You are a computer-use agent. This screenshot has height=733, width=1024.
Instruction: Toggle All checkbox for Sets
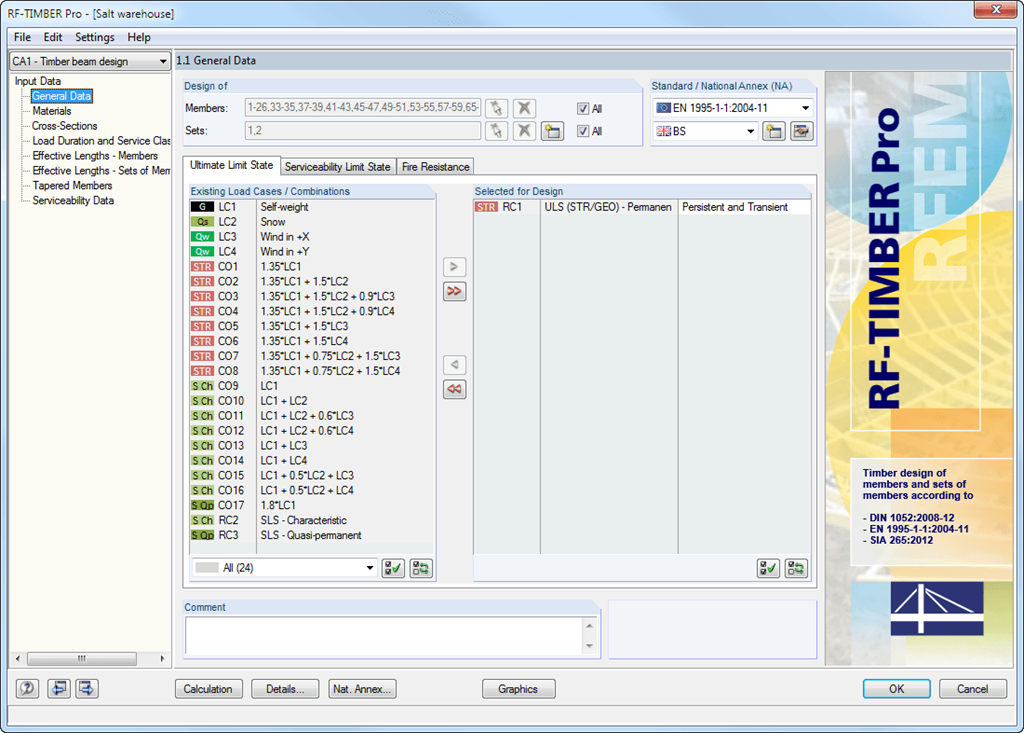point(583,131)
